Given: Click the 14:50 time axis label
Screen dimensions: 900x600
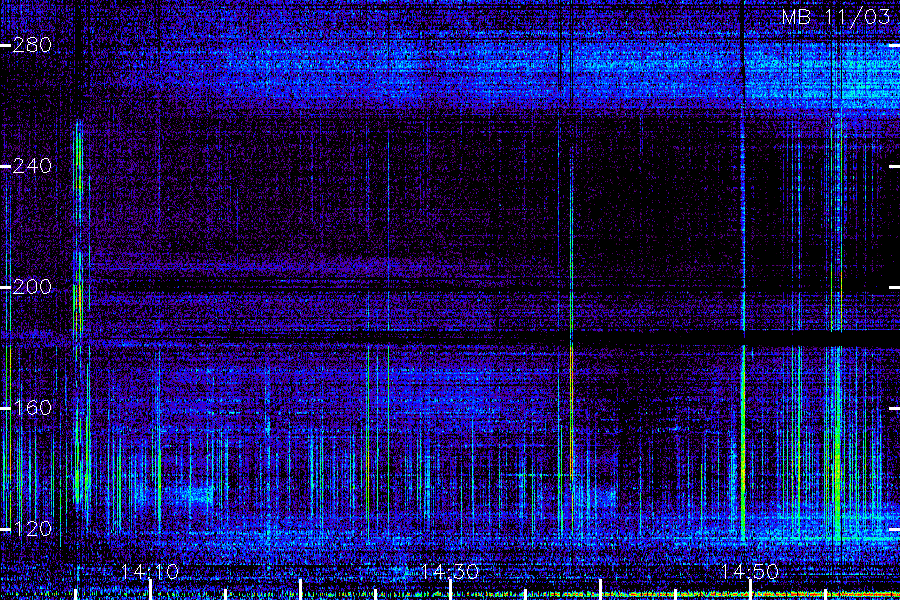Looking at the screenshot, I should point(750,572).
